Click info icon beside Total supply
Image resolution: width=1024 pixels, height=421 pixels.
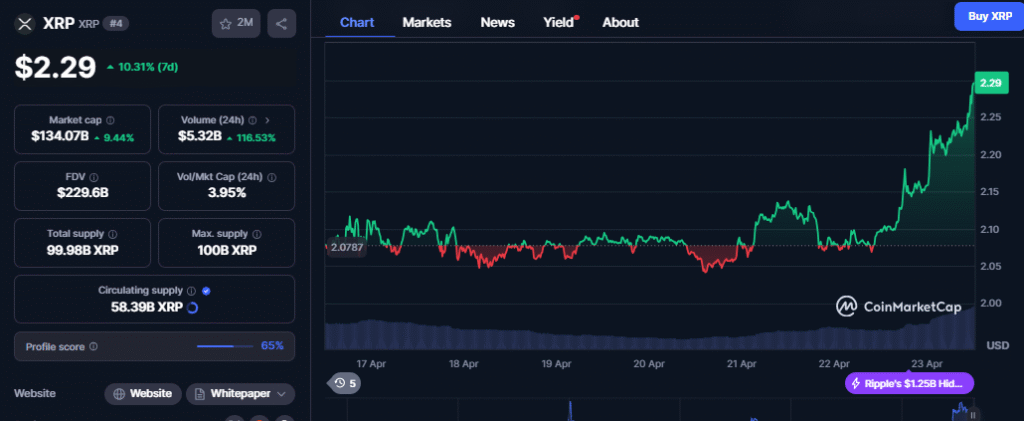[x=112, y=233]
